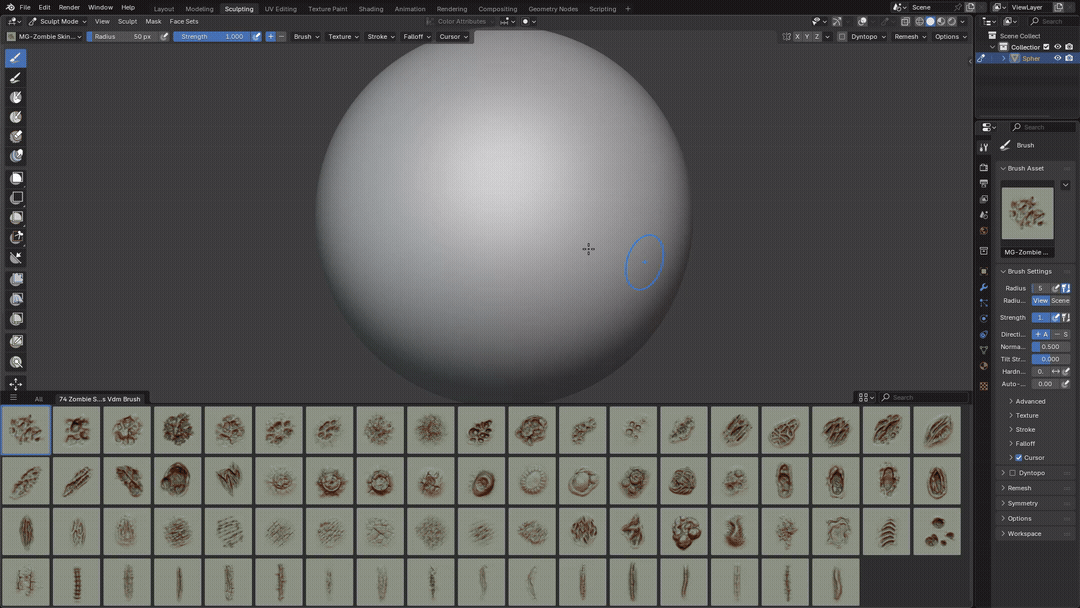The image size is (1080, 608).
Task: Click the symmetry butterfly icon in header
Action: point(786,36)
